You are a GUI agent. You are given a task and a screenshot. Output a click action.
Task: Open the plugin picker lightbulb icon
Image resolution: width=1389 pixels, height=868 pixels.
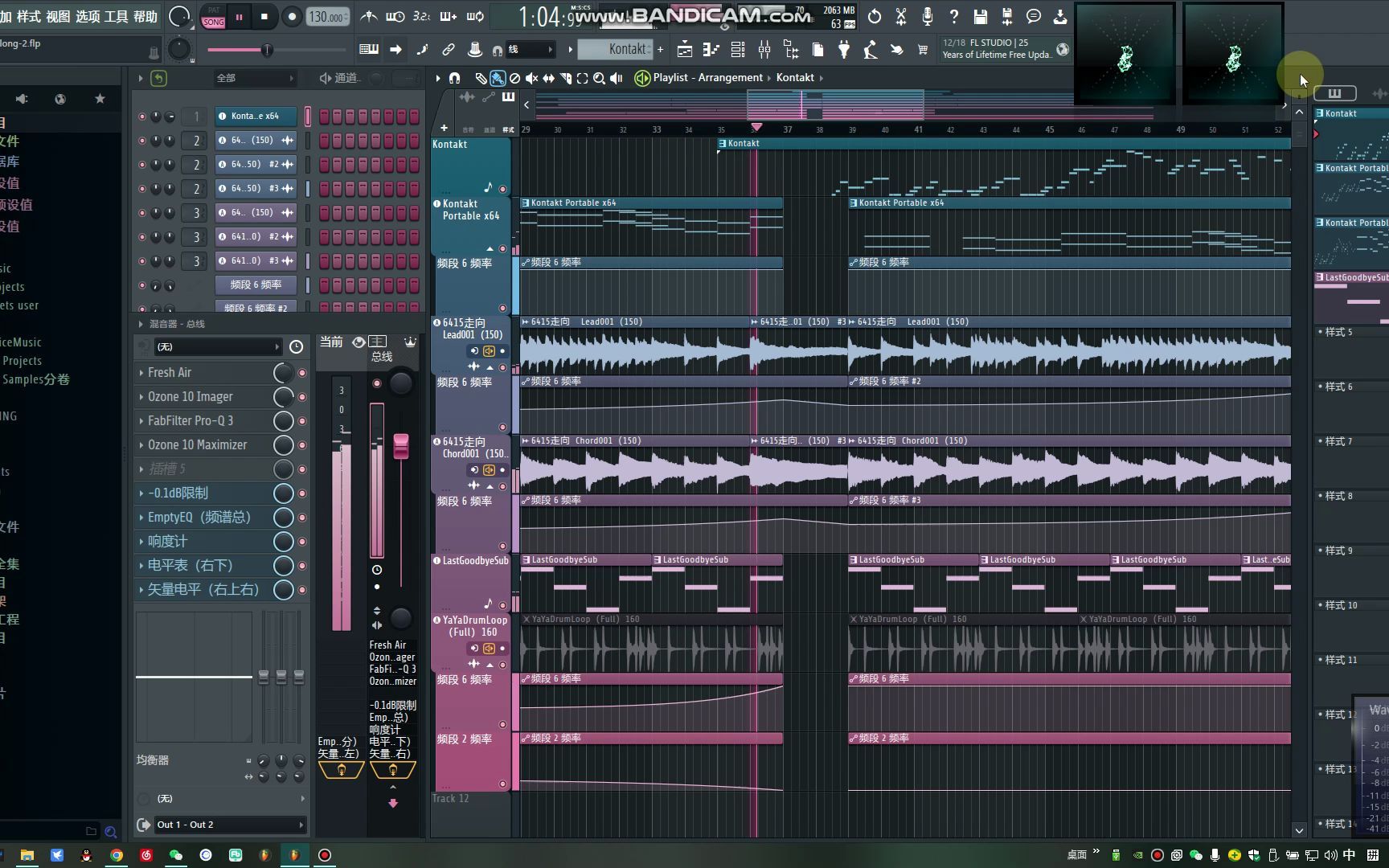pyautogui.click(x=844, y=50)
